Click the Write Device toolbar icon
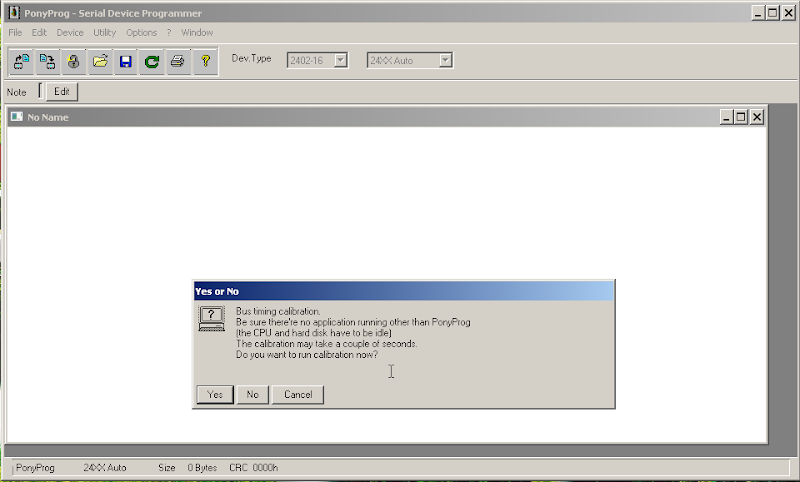800x482 pixels. 47,62
